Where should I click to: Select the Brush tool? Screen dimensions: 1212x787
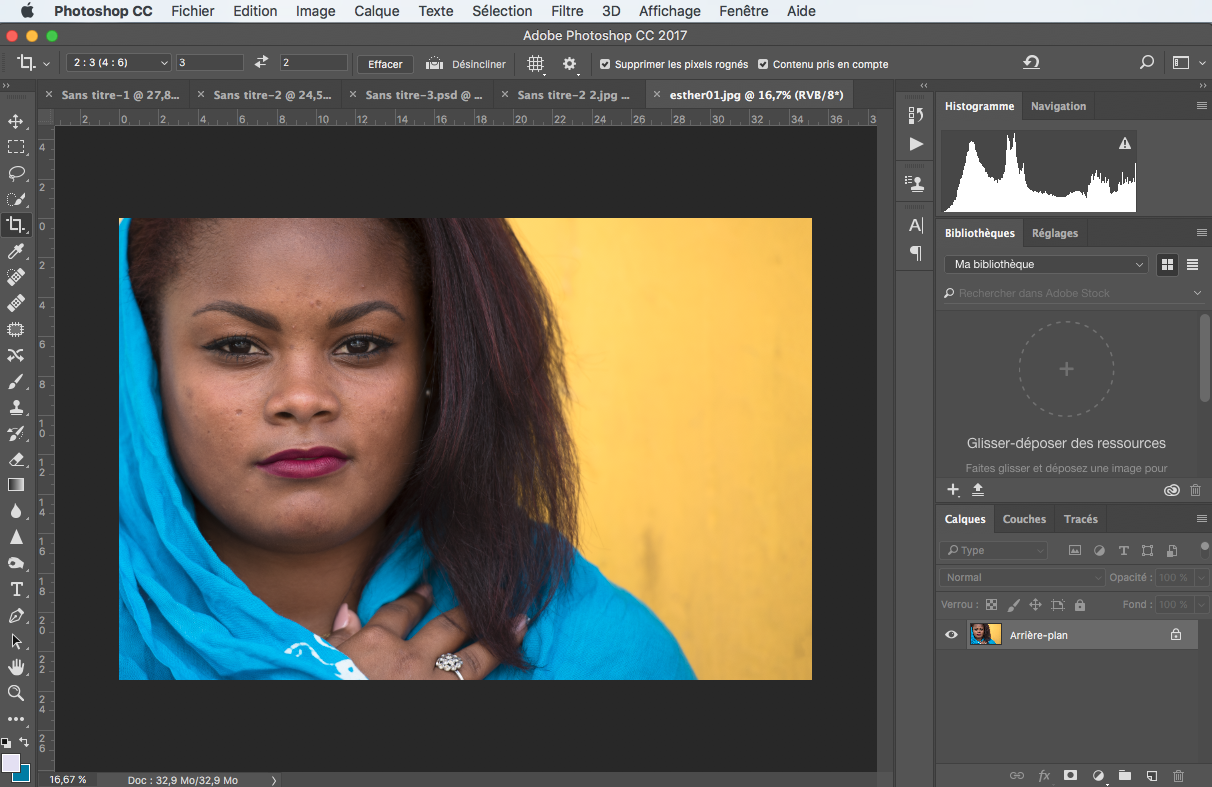click(x=16, y=381)
